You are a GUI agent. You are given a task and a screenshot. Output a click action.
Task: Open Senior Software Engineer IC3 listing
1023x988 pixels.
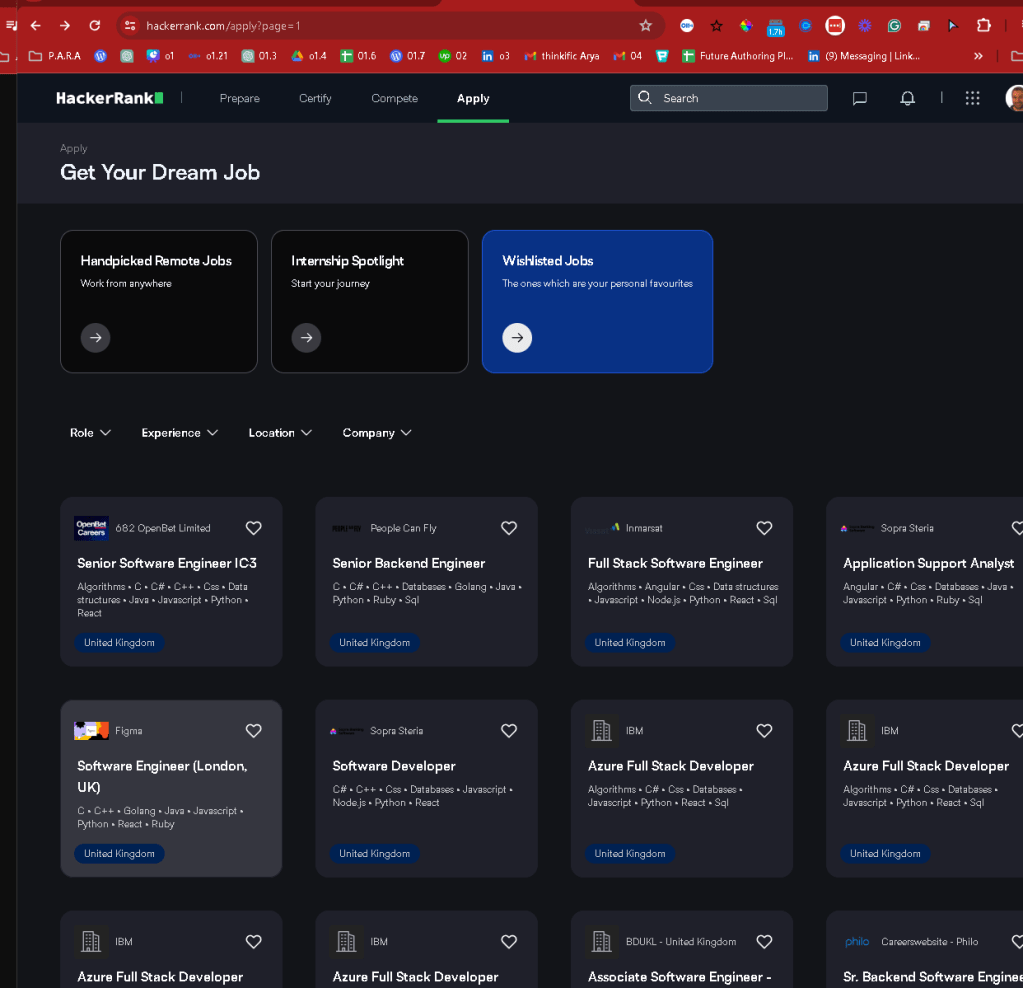pyautogui.click(x=167, y=563)
